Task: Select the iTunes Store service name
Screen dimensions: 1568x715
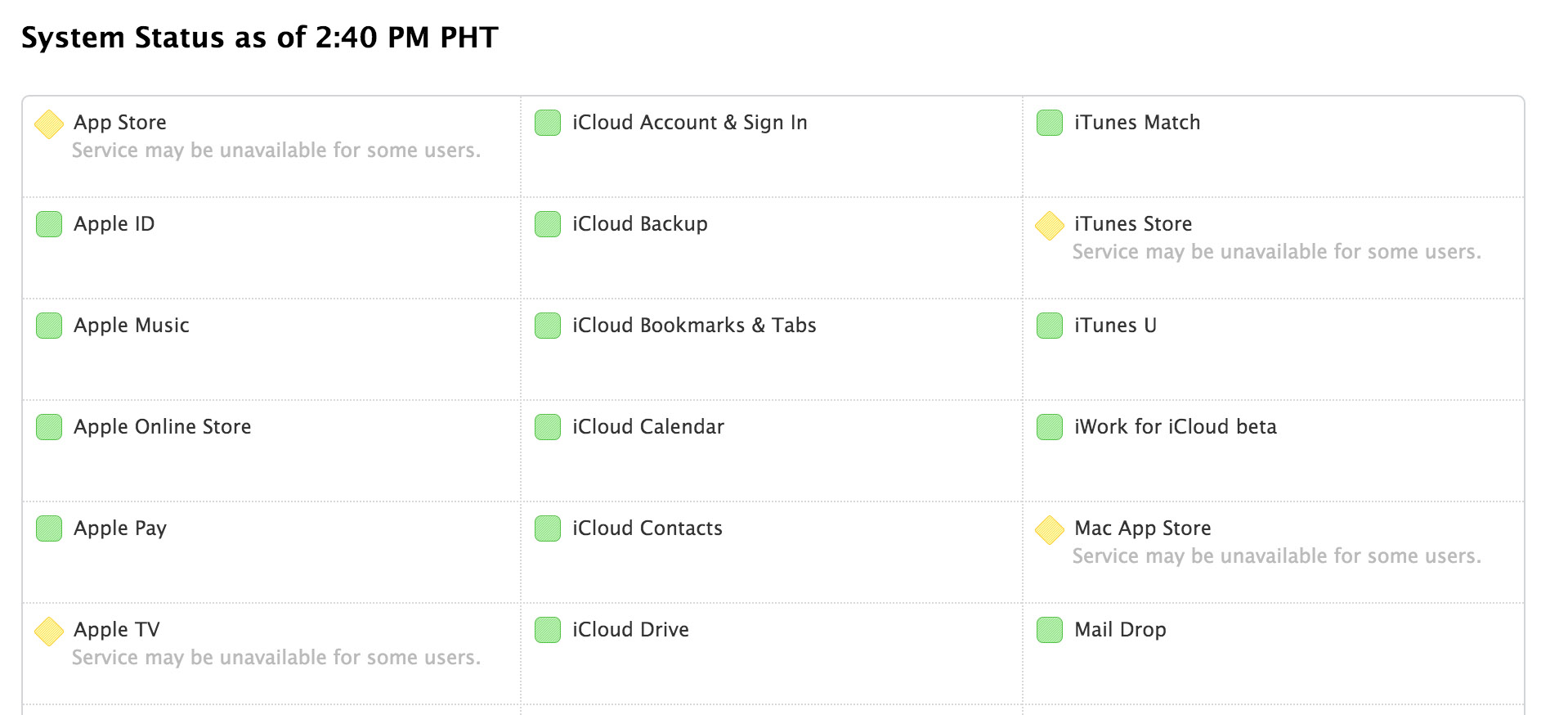Action: point(1132,224)
